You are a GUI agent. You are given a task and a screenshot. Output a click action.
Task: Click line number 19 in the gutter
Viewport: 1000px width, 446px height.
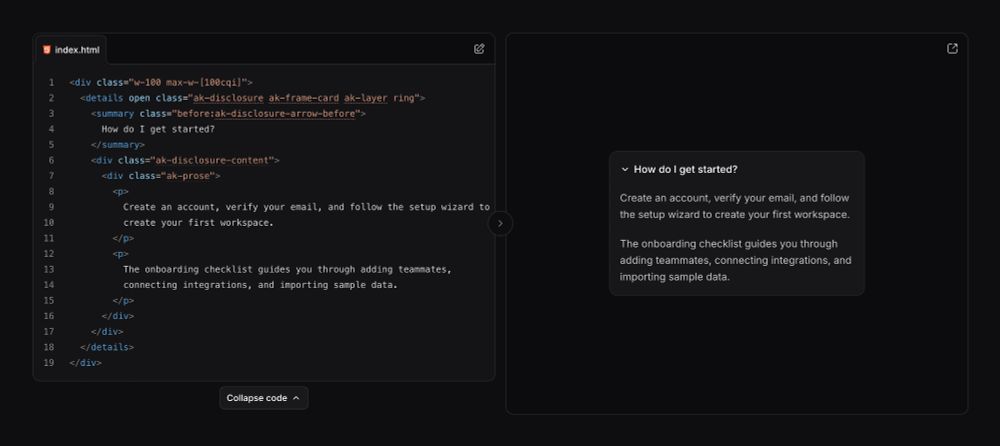[x=49, y=363]
